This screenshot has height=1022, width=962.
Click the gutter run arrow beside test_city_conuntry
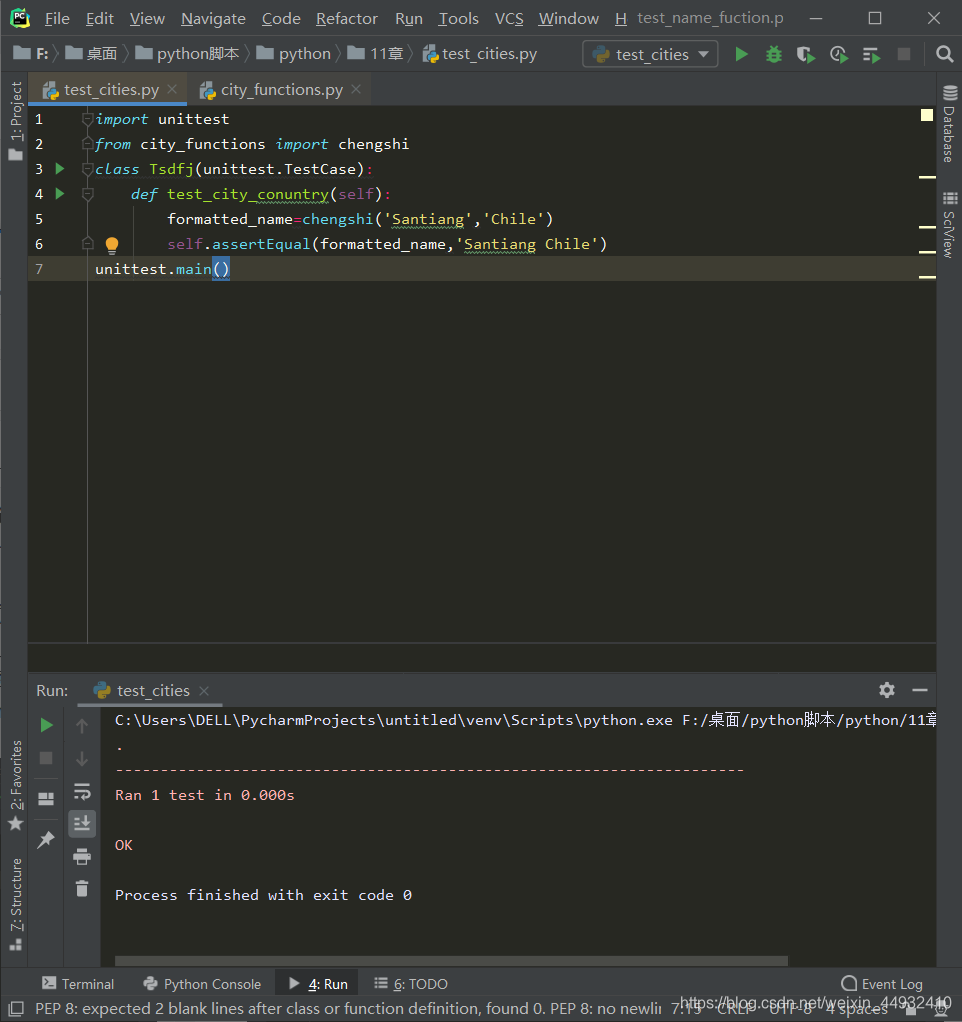coord(60,194)
